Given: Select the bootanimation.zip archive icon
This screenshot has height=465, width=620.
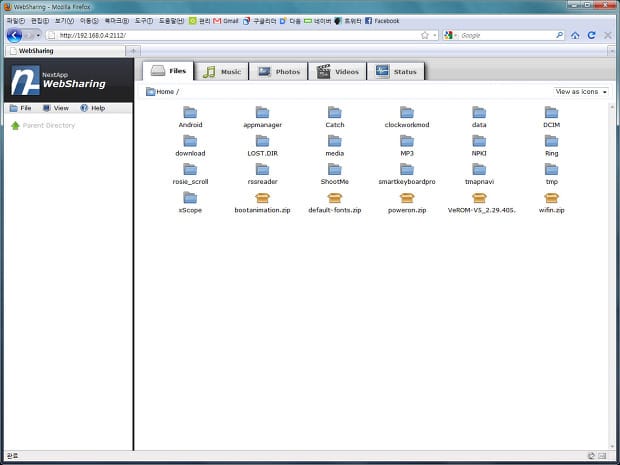Looking at the screenshot, I should point(262,198).
